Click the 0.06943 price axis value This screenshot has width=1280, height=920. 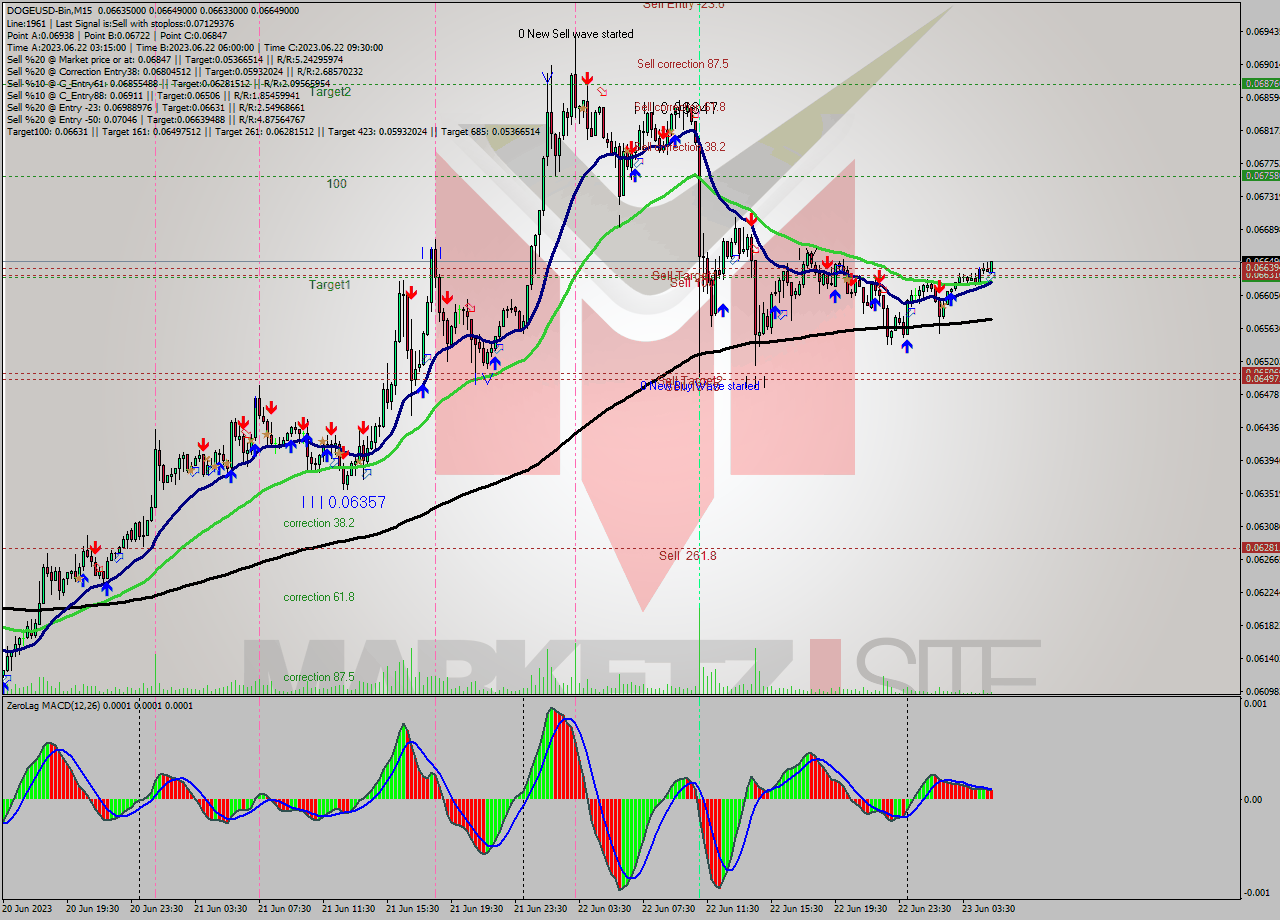tap(1261, 32)
